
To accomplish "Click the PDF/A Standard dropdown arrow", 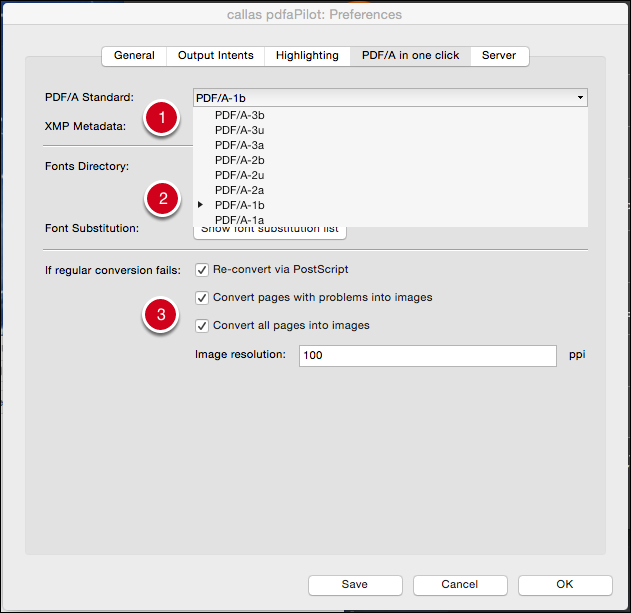I will [x=580, y=97].
